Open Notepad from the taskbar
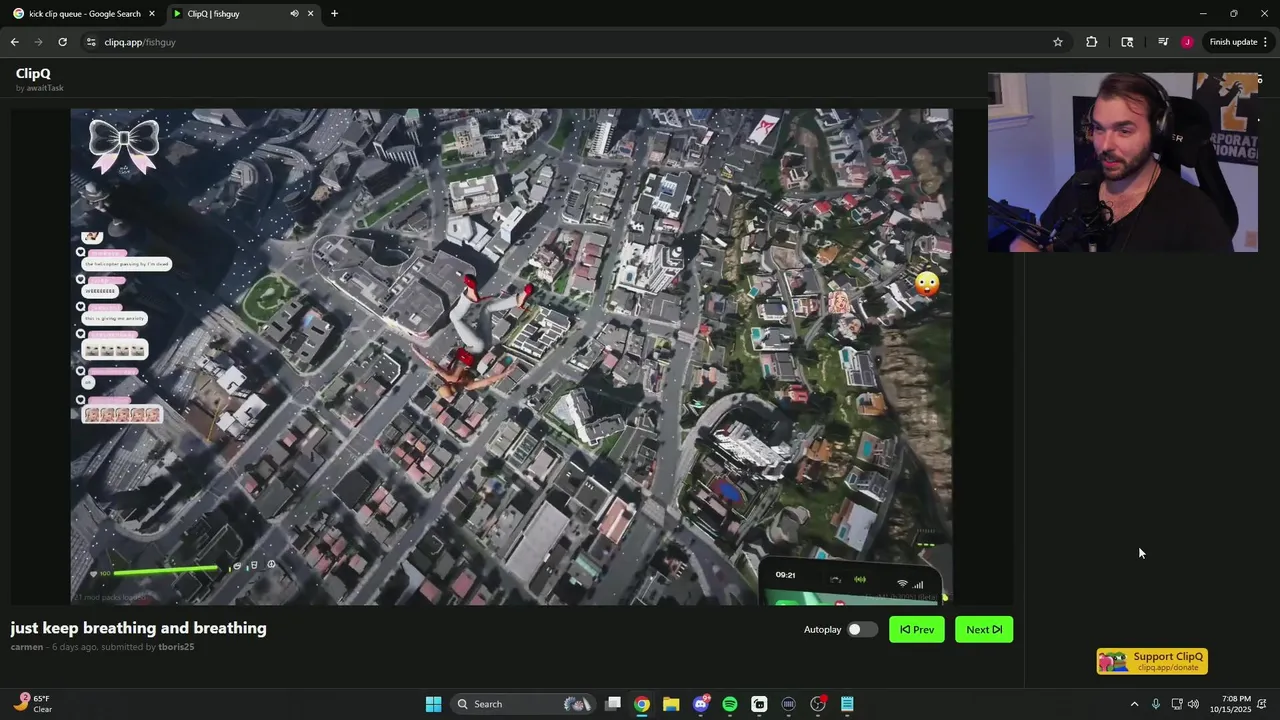The image size is (1280, 720). click(847, 704)
